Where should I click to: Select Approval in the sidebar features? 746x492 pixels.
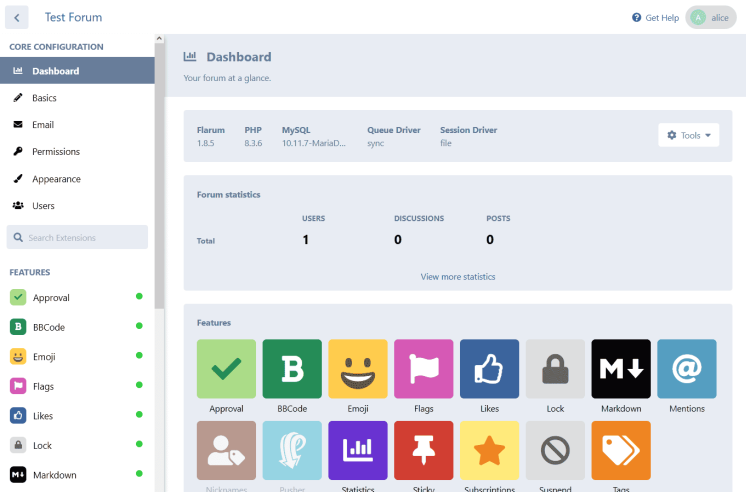pyautogui.click(x=77, y=297)
